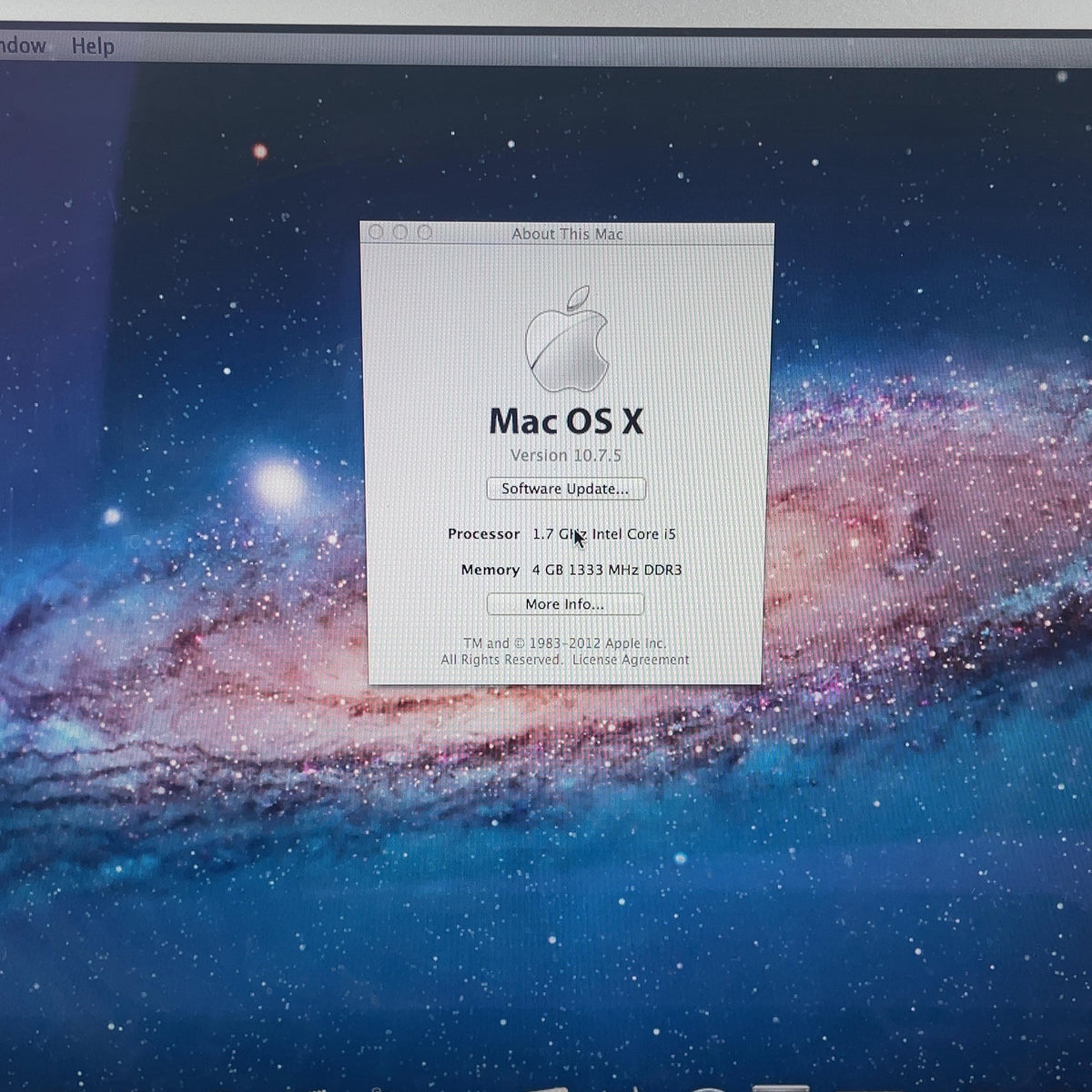Open the Help menu in the menu bar
Screen dimensions: 1092x1092
click(93, 45)
